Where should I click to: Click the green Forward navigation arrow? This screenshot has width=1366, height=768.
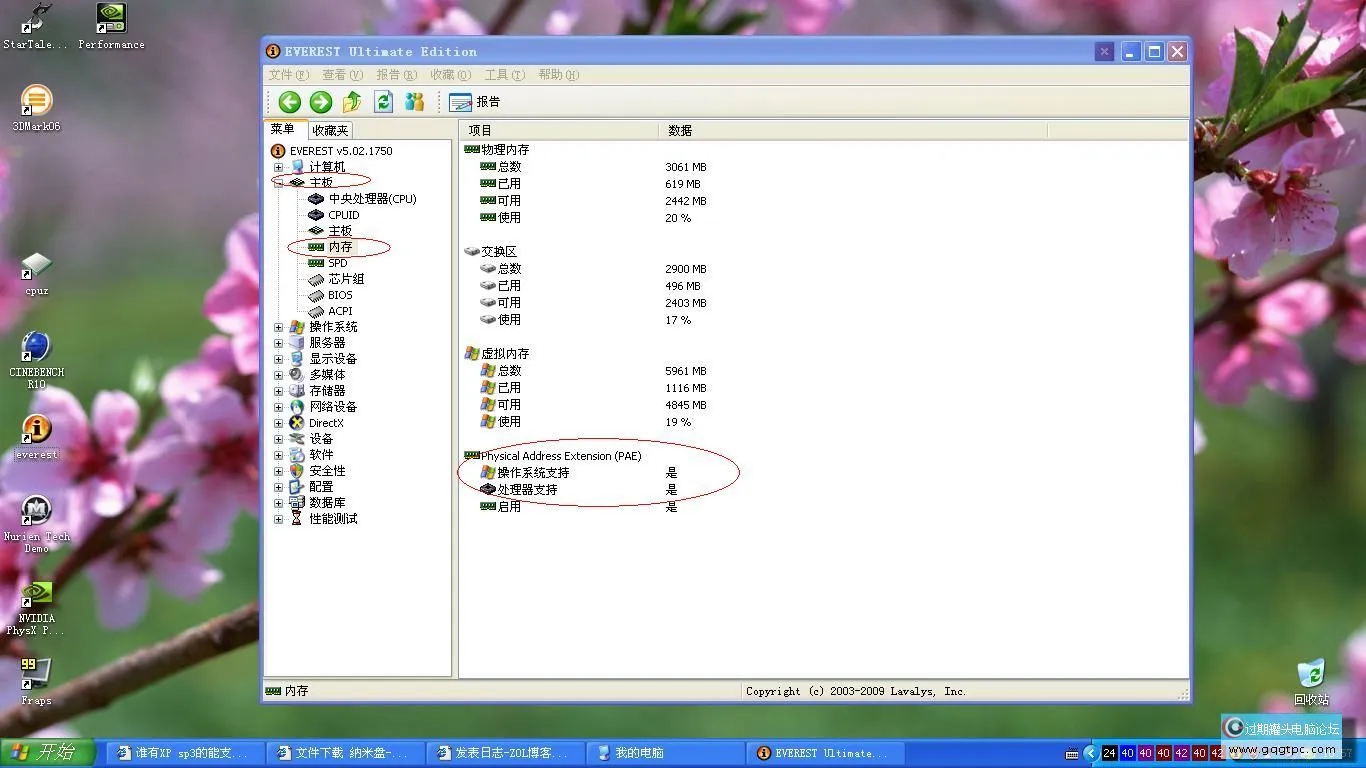pos(319,101)
